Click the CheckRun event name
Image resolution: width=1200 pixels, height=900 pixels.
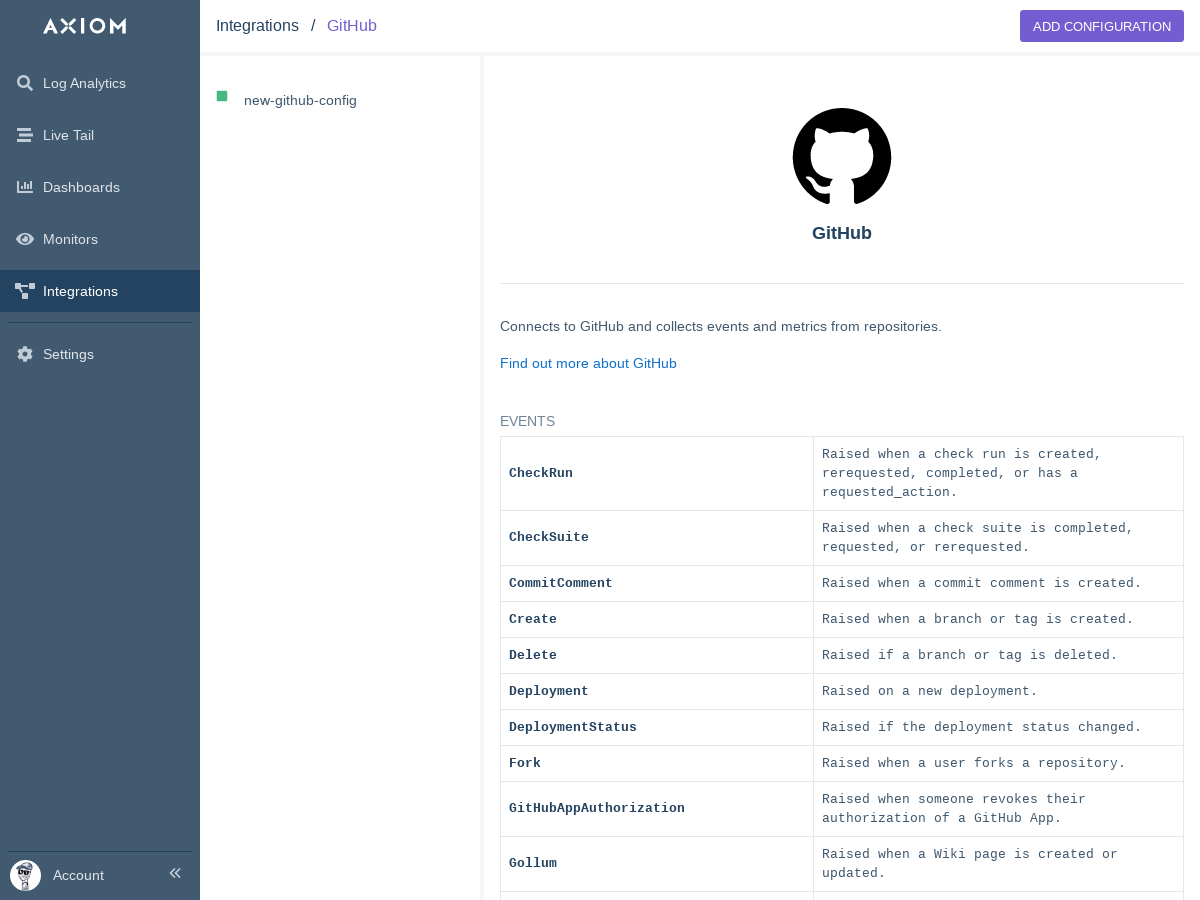coord(541,473)
